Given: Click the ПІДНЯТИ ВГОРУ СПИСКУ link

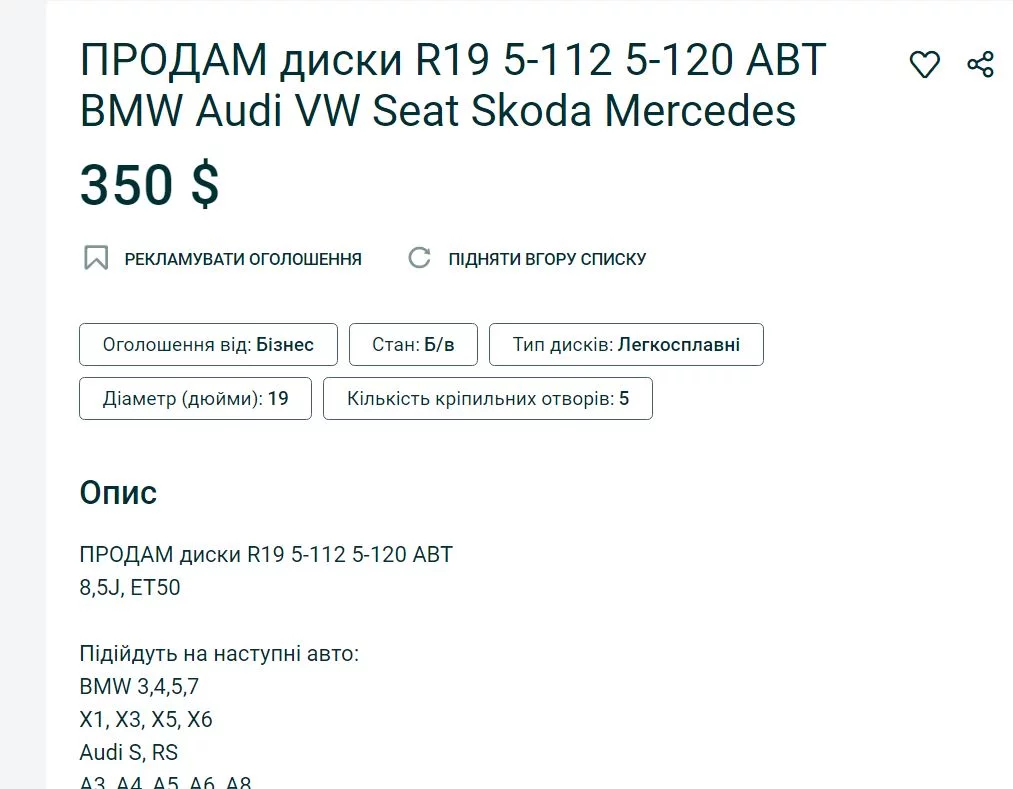Looking at the screenshot, I should [547, 259].
